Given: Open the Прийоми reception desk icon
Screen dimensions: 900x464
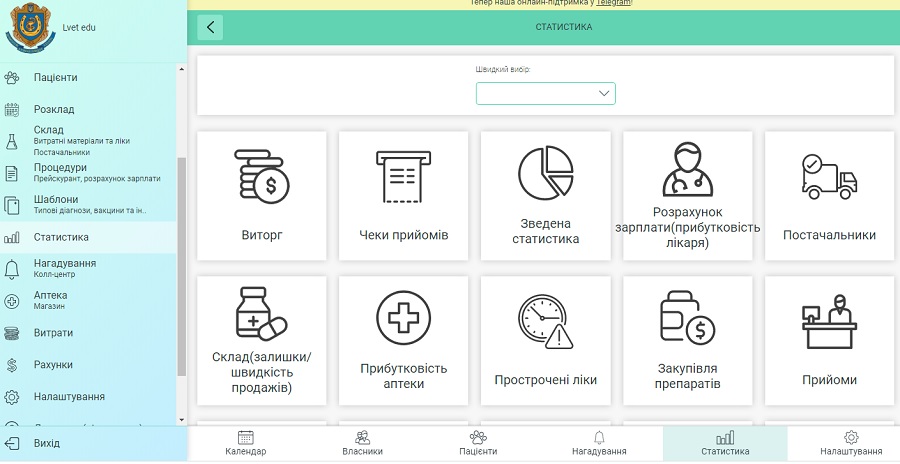Looking at the screenshot, I should 829,322.
